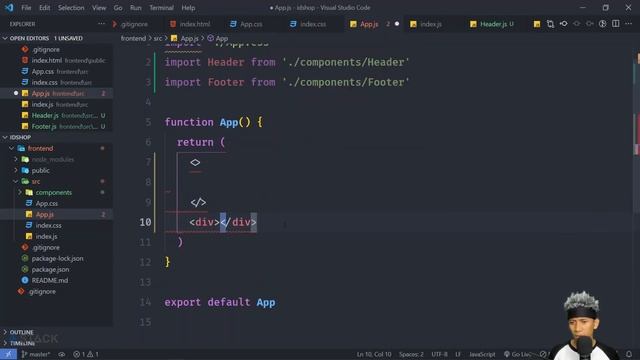Open index.html in the open editors list

pyautogui.click(x=56, y=60)
